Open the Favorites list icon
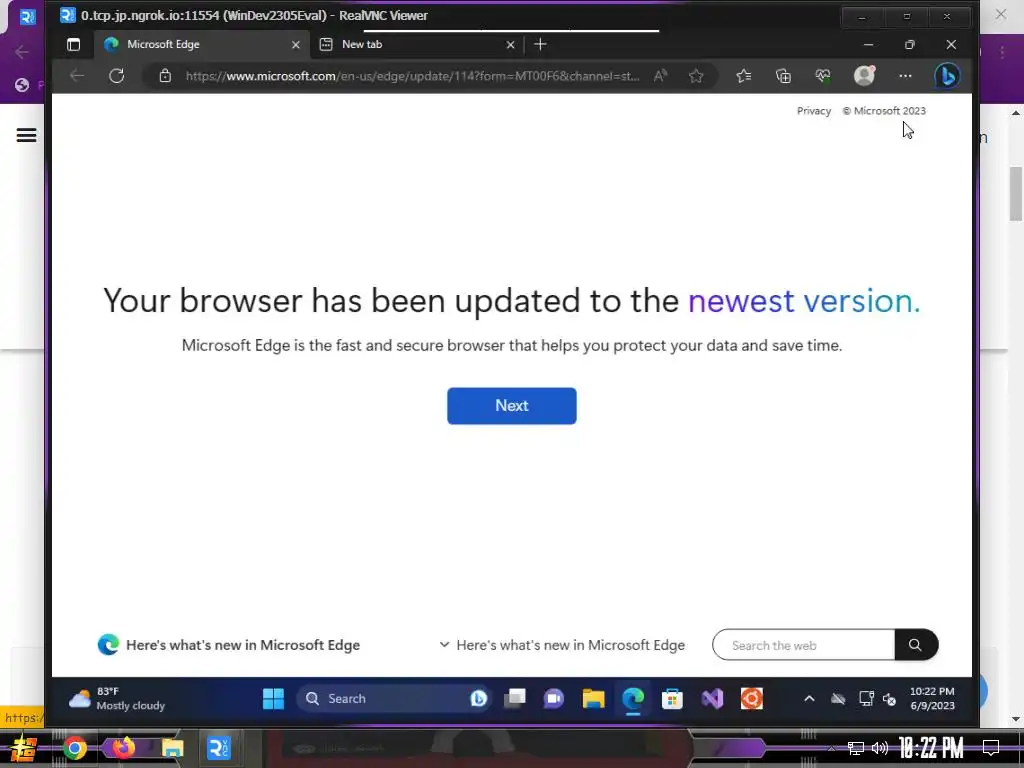Viewport: 1024px width, 768px height. coord(744,76)
